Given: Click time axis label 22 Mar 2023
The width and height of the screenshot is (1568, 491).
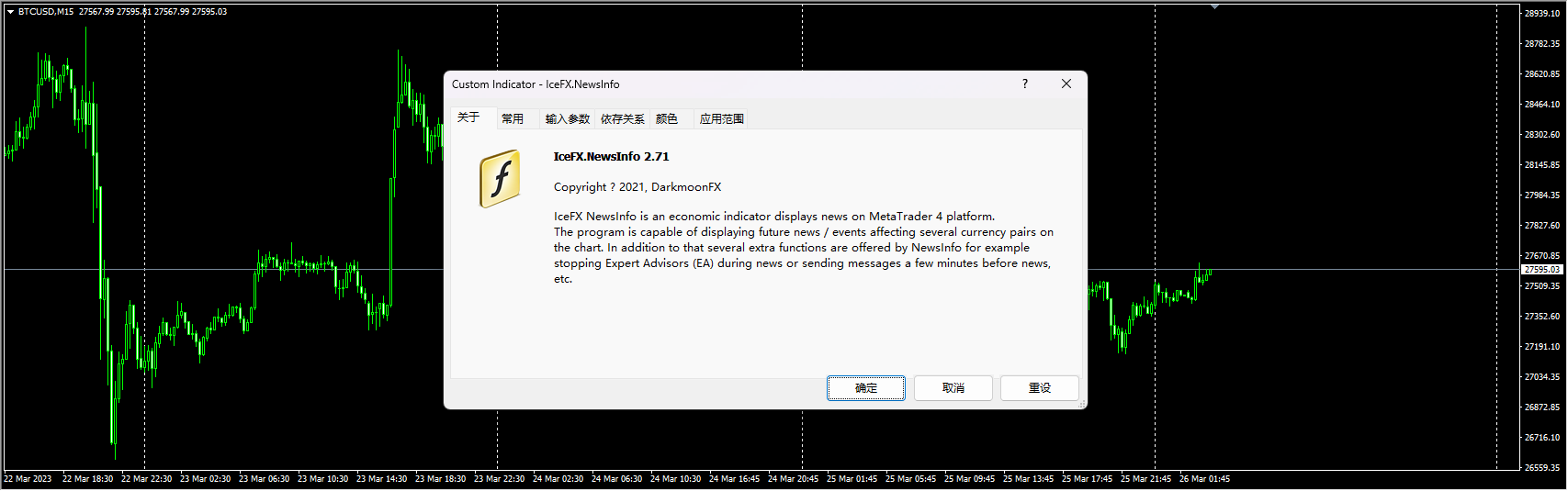Looking at the screenshot, I should pos(28,479).
